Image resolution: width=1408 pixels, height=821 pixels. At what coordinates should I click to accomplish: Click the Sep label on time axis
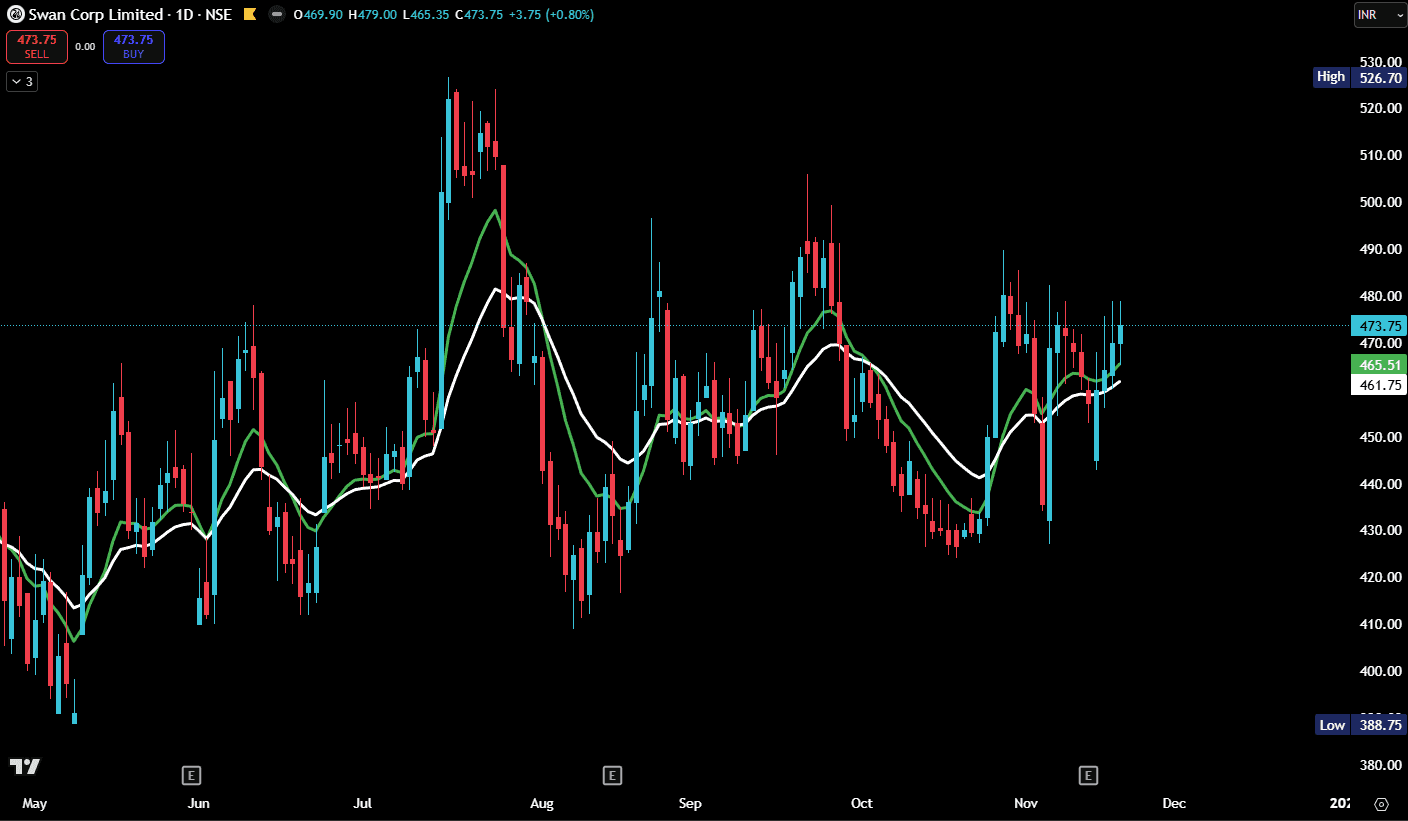tap(690, 803)
